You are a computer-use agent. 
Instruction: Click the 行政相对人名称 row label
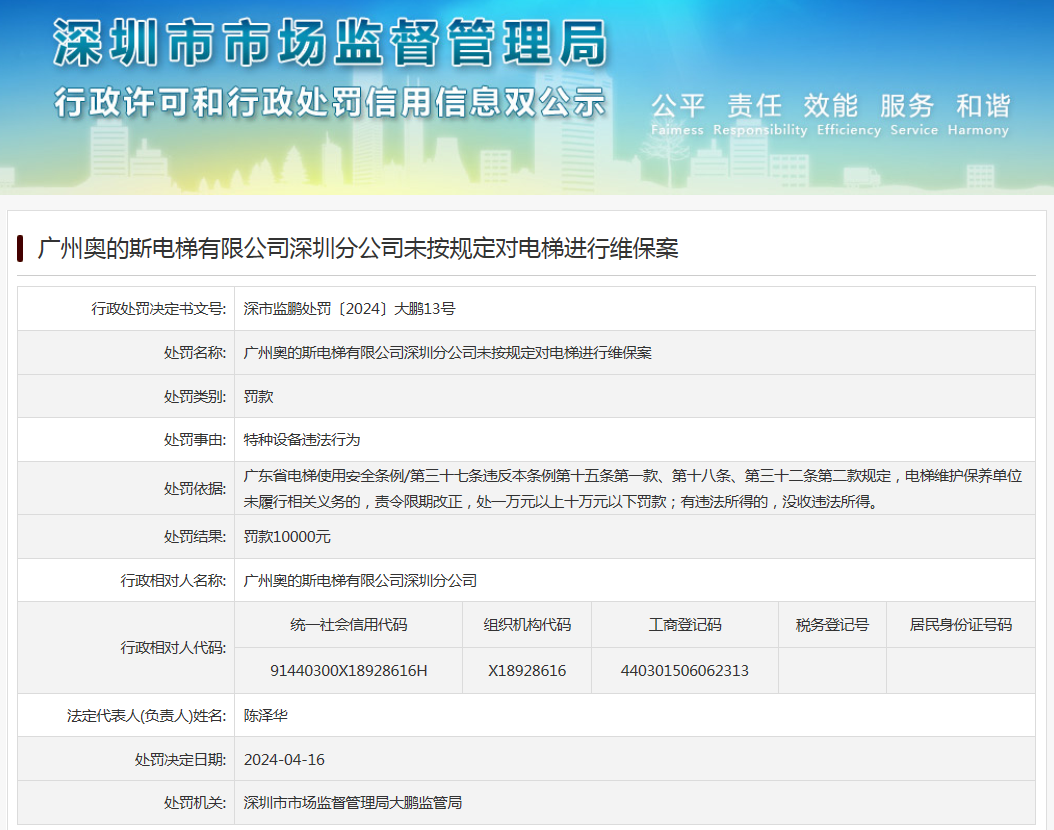tap(173, 581)
